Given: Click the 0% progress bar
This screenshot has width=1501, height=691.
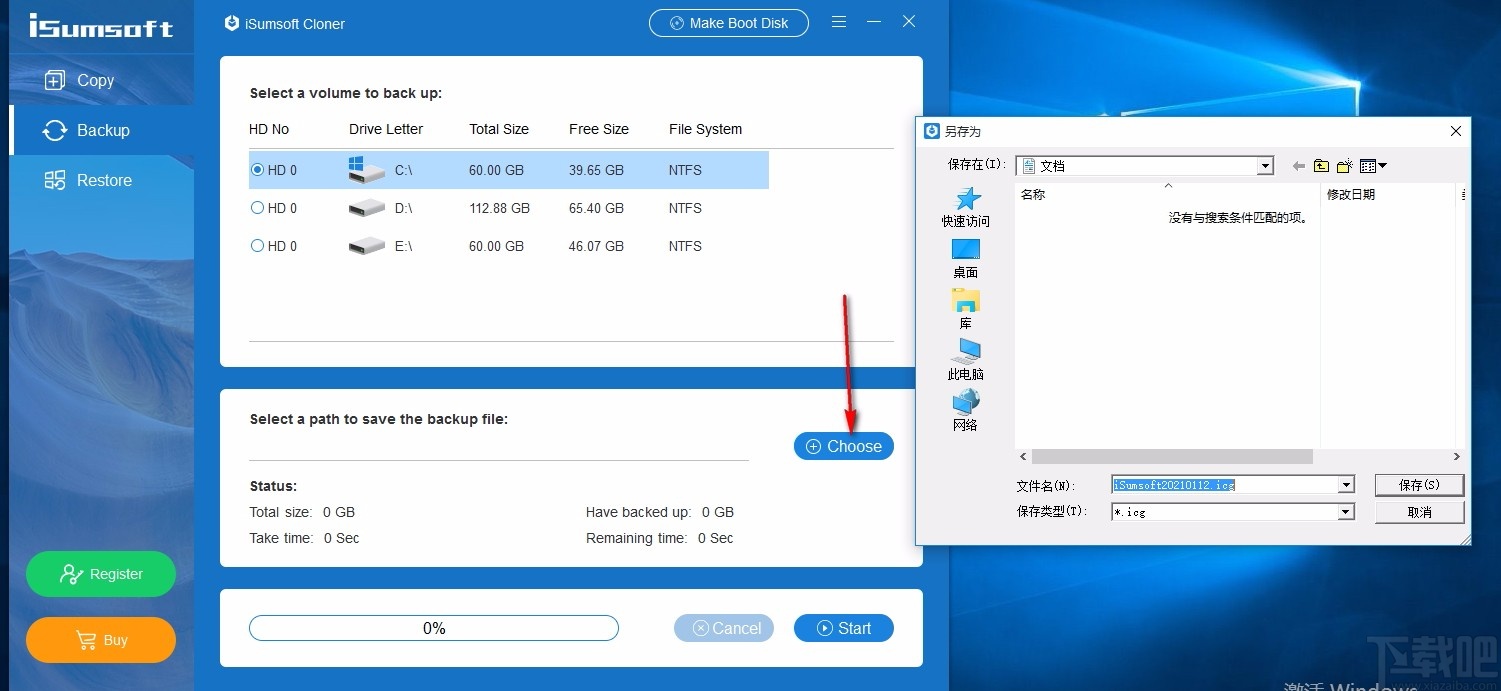Looking at the screenshot, I should coord(433,628).
